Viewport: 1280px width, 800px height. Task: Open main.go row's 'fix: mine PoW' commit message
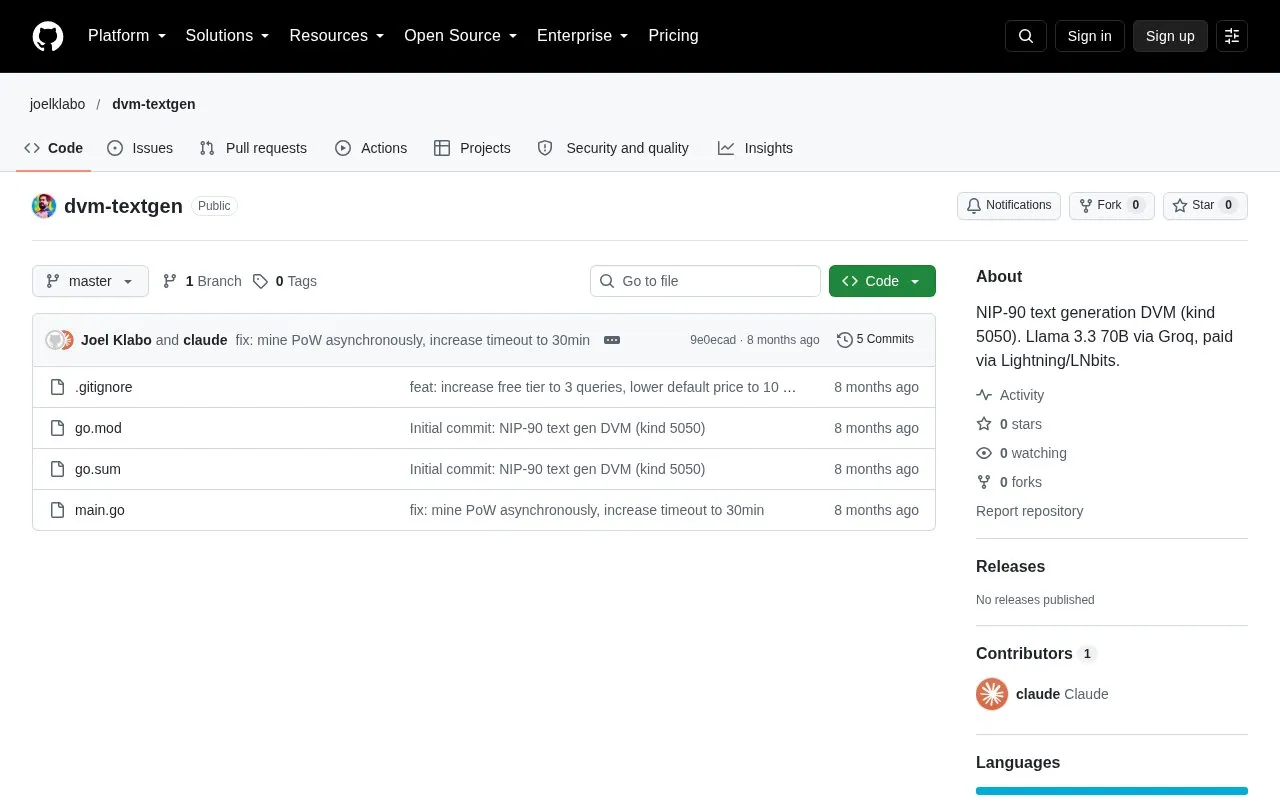coord(587,510)
